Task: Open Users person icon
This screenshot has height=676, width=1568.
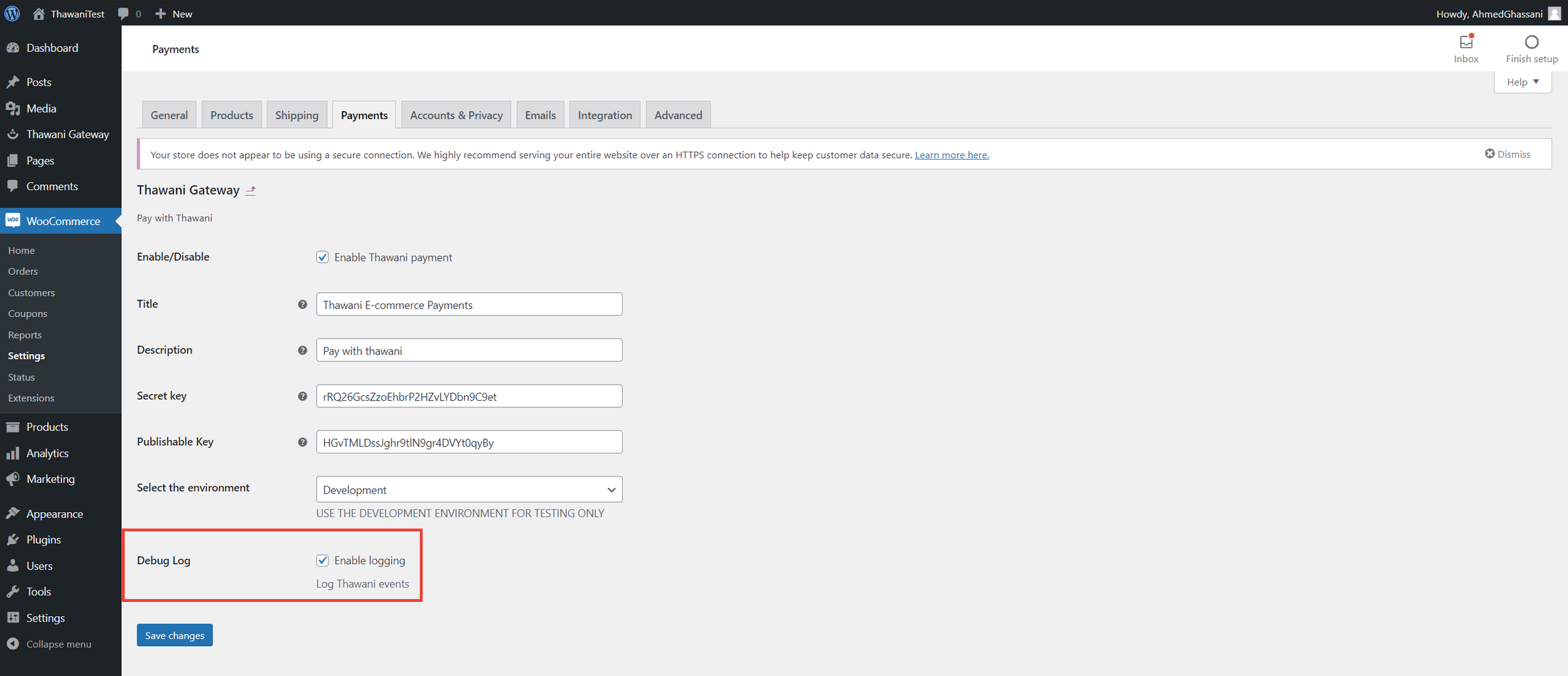Action: point(13,566)
